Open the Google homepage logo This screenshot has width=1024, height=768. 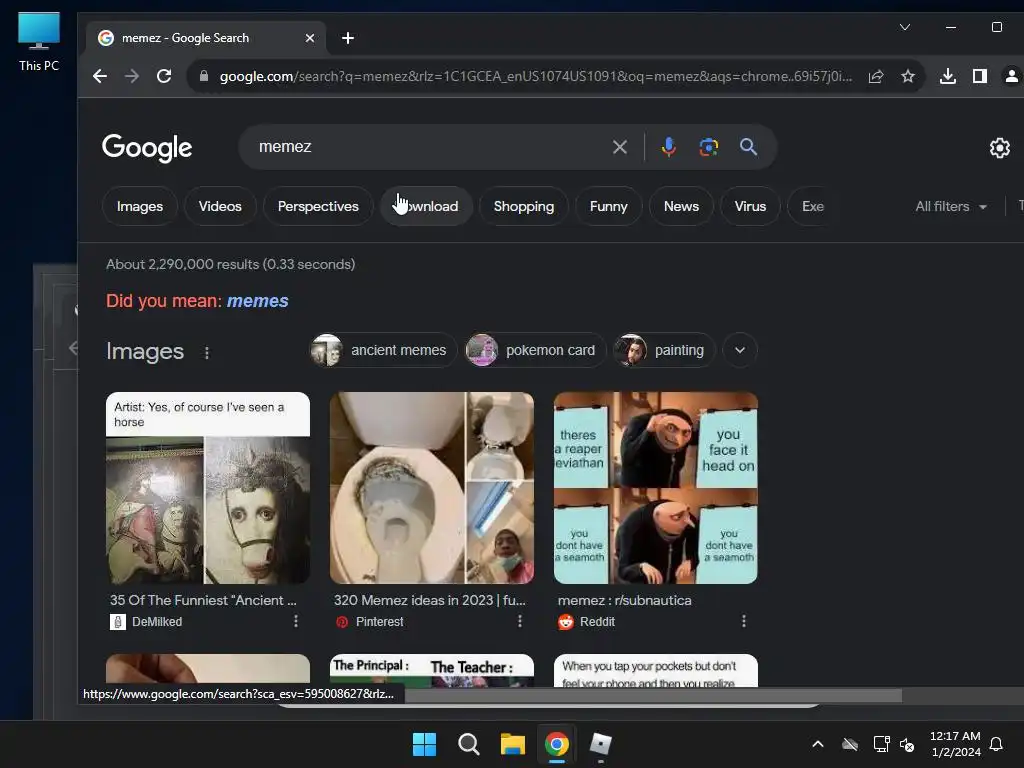tap(147, 148)
